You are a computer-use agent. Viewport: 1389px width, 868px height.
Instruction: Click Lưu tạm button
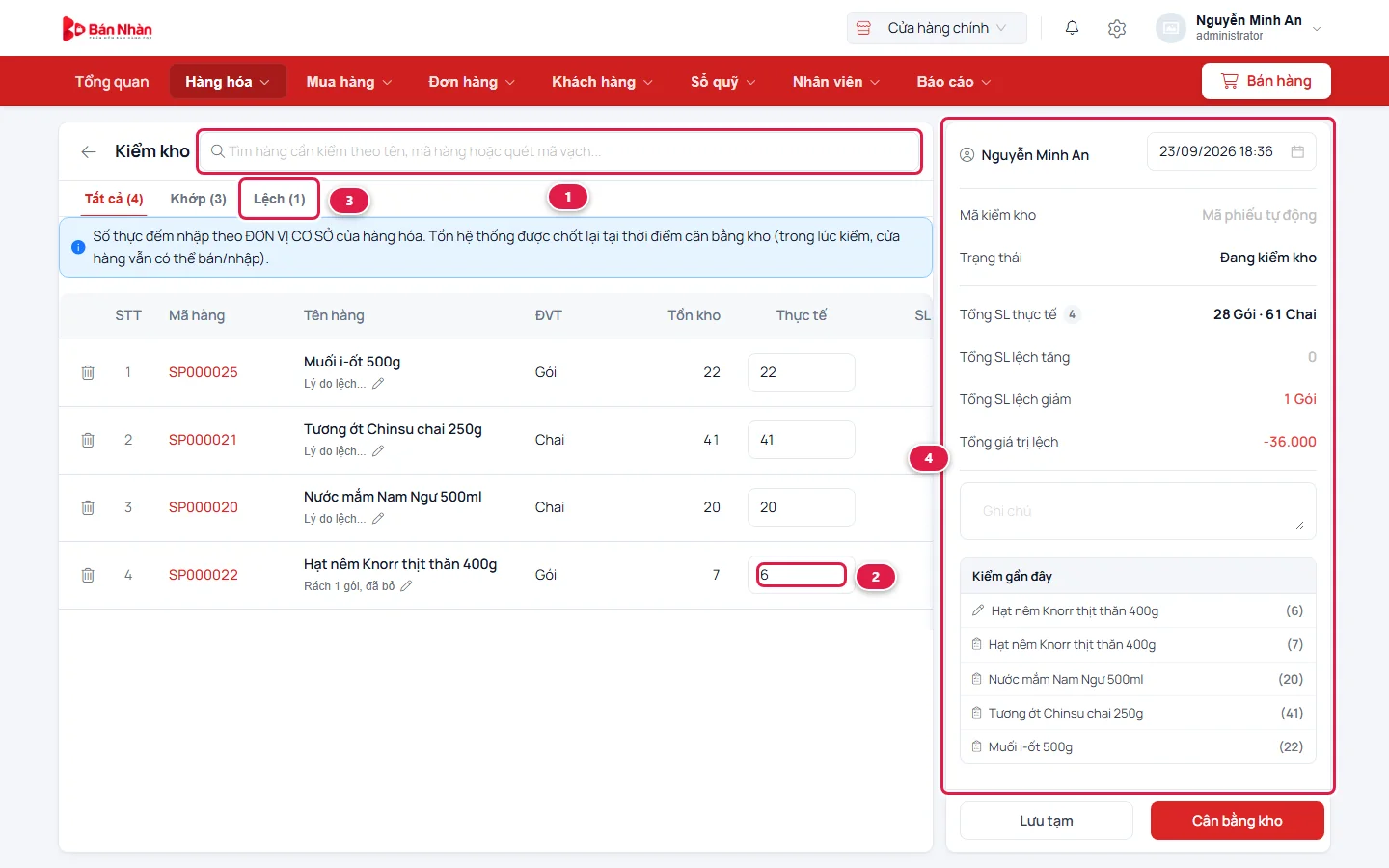(1047, 821)
